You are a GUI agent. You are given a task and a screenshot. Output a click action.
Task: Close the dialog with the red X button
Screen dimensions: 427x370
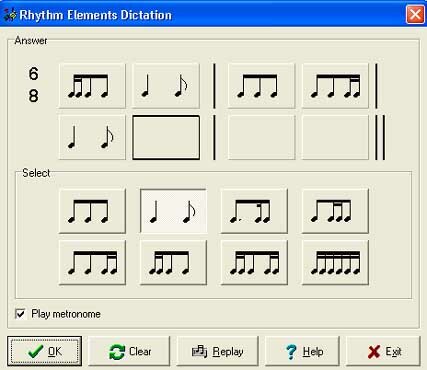pyautogui.click(x=415, y=14)
